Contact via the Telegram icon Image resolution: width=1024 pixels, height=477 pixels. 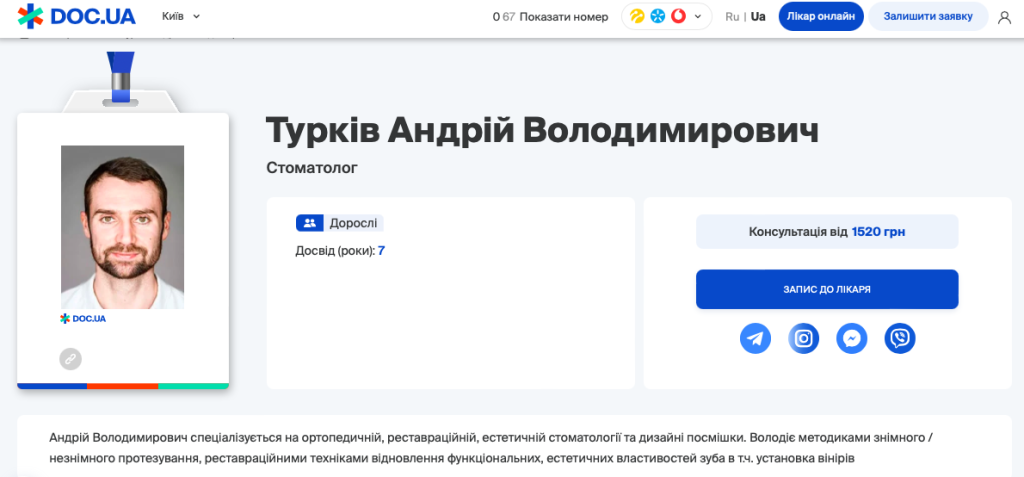(x=755, y=339)
